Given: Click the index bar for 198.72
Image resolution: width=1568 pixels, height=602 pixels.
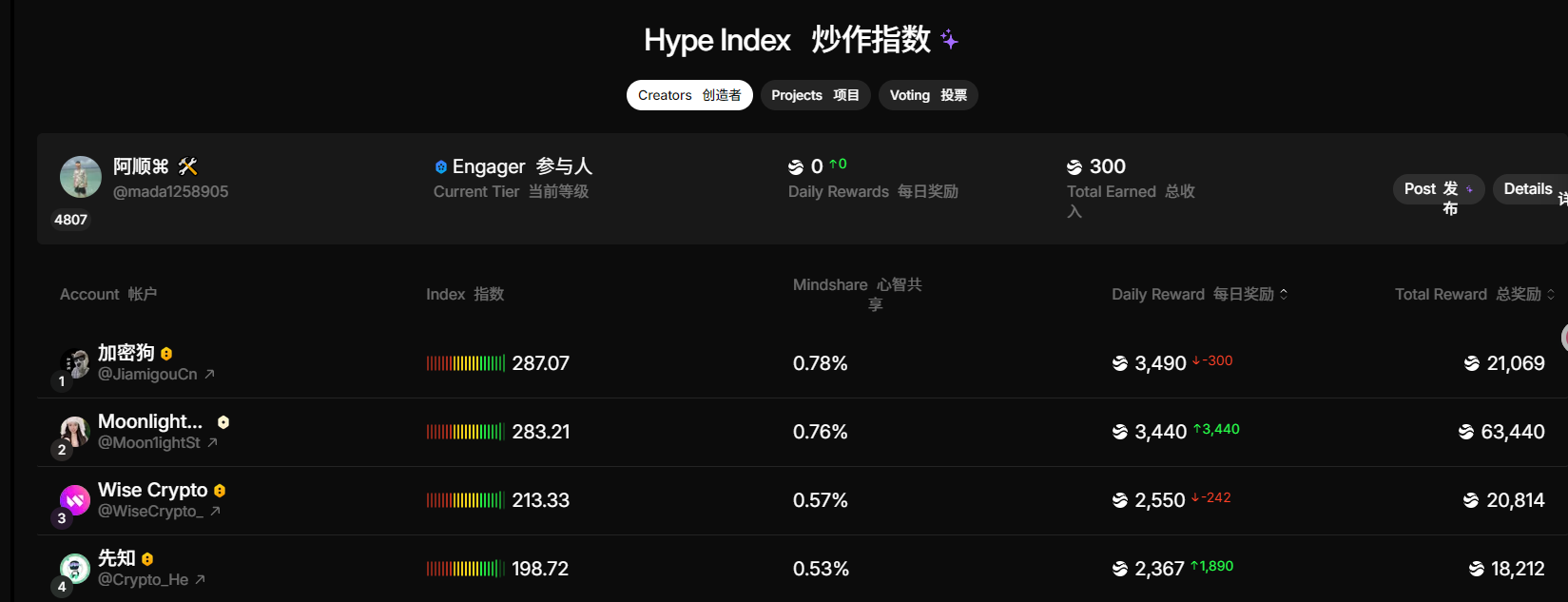Looking at the screenshot, I should pyautogui.click(x=466, y=569).
